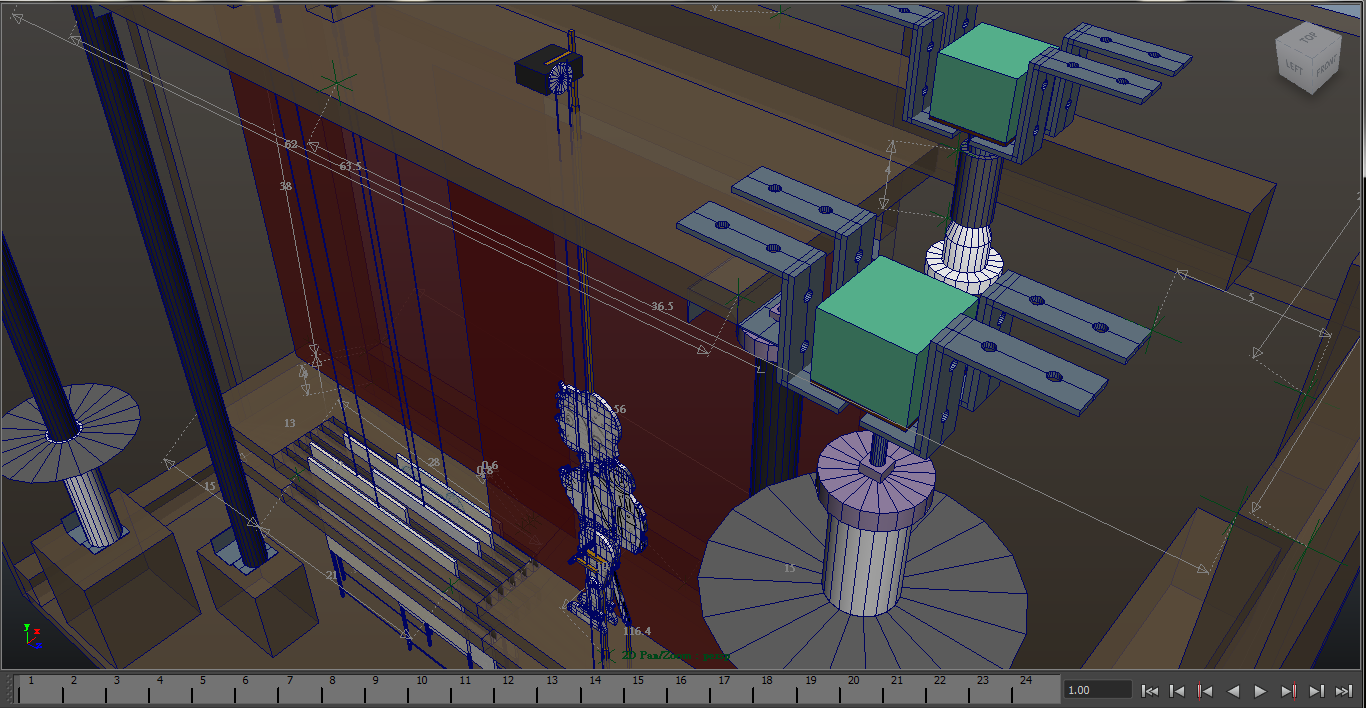1366x708 pixels.
Task: Jump to the next keyframe
Action: click(1289, 690)
